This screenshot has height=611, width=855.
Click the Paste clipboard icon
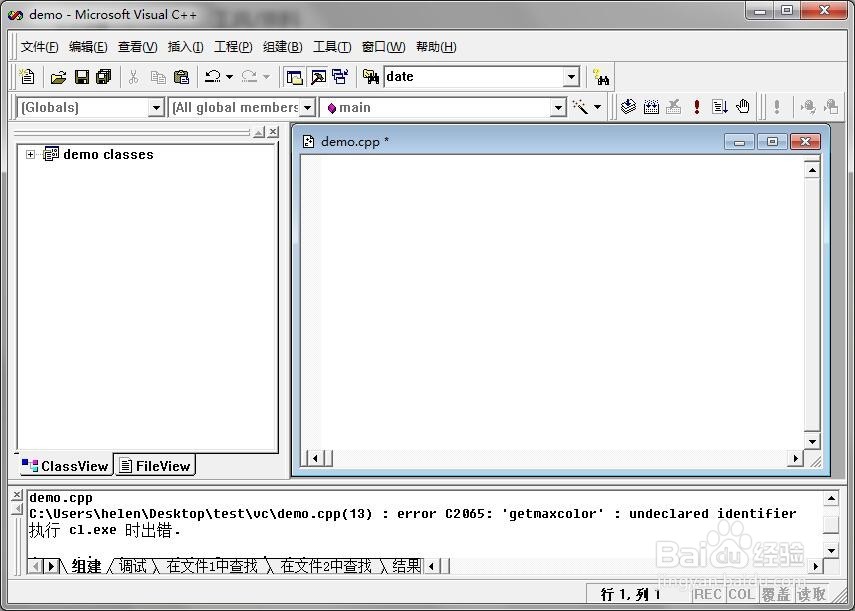click(x=181, y=77)
